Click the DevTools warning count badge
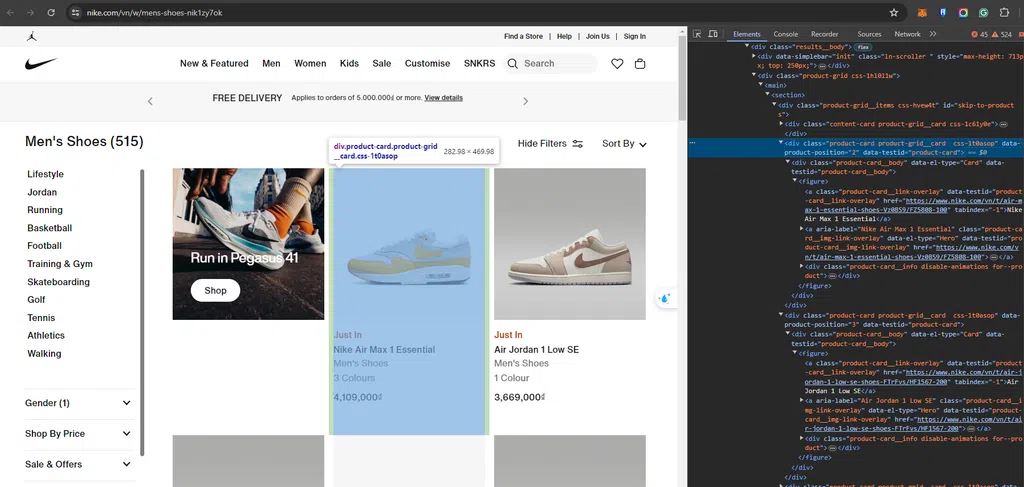Screen dimensions: 1024x487 pyautogui.click(x=1003, y=34)
